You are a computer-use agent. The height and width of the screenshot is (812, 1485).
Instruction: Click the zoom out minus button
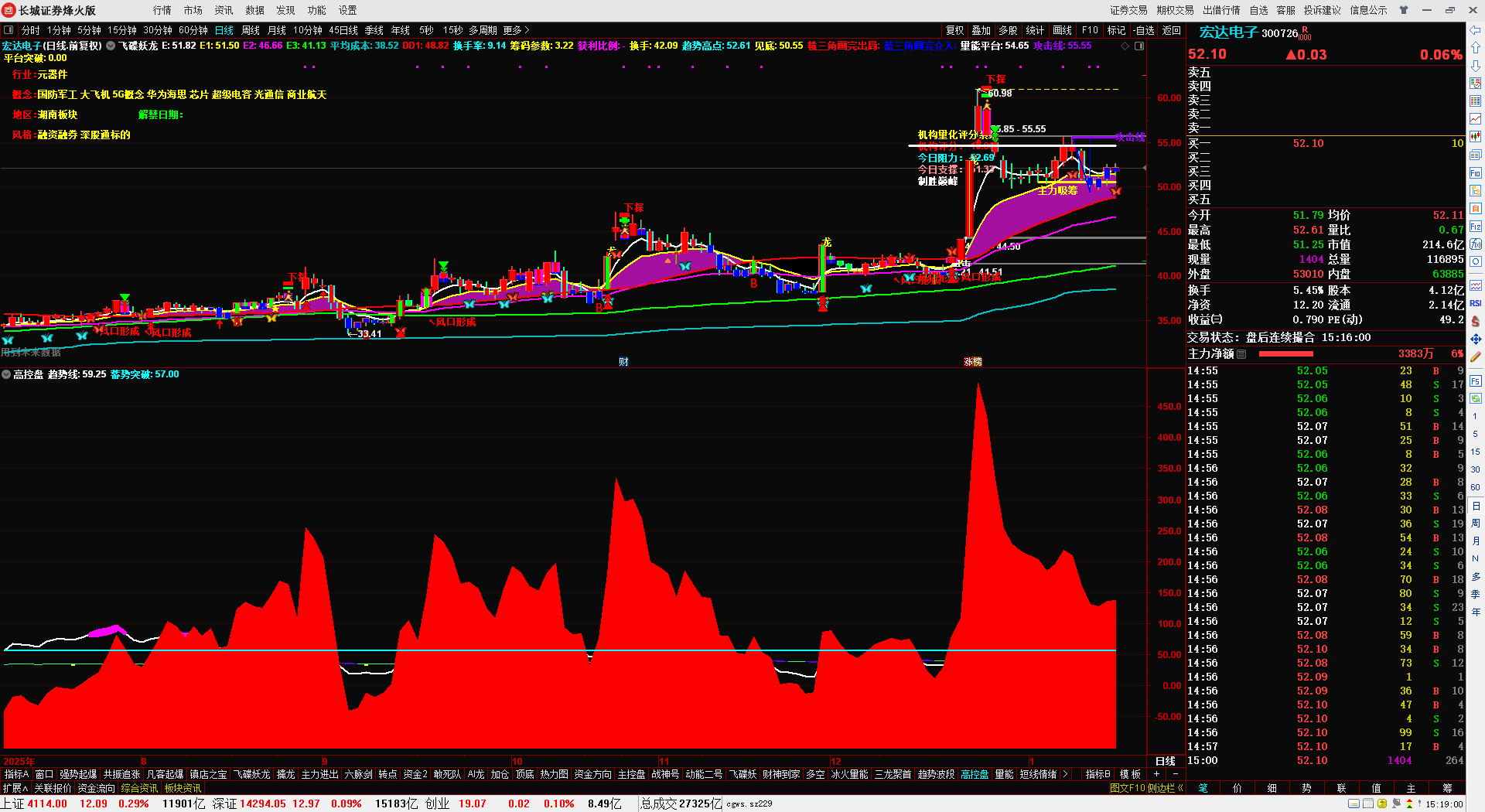[1176, 774]
